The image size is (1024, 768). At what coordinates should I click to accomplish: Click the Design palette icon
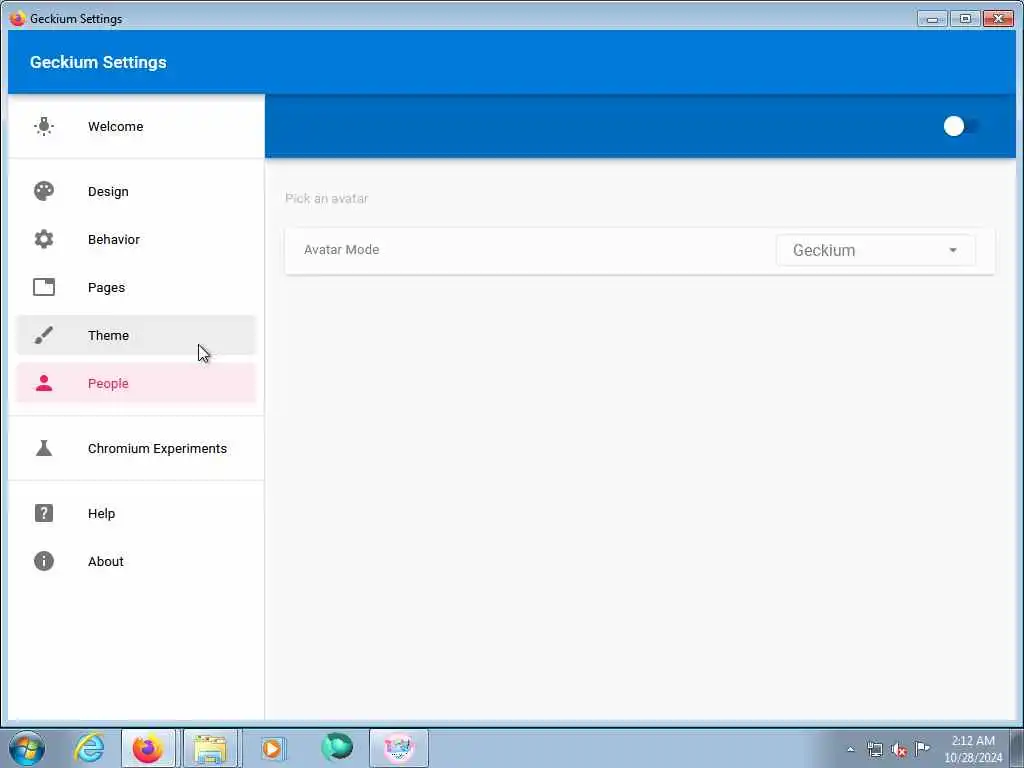44,191
